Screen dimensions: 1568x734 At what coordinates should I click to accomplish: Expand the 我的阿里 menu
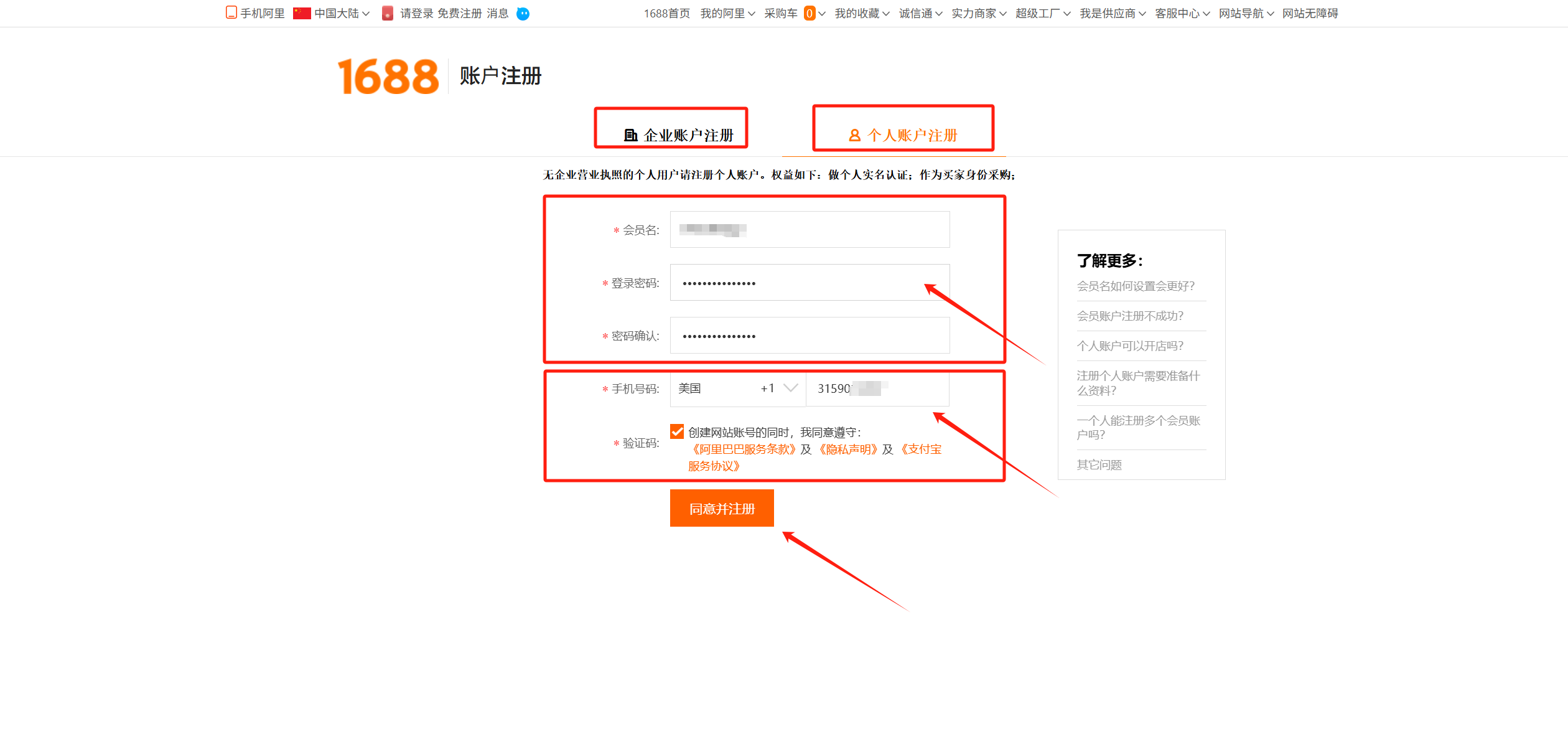click(727, 13)
